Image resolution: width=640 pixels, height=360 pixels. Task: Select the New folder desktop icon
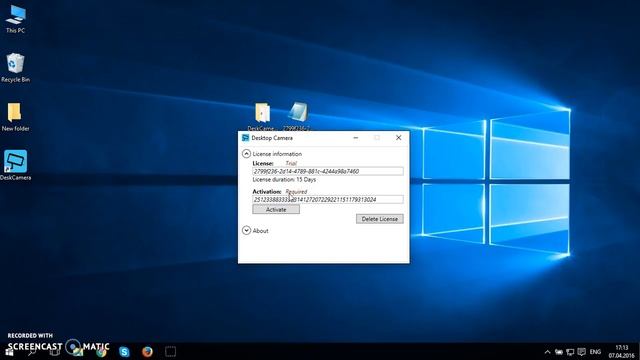click(16, 117)
